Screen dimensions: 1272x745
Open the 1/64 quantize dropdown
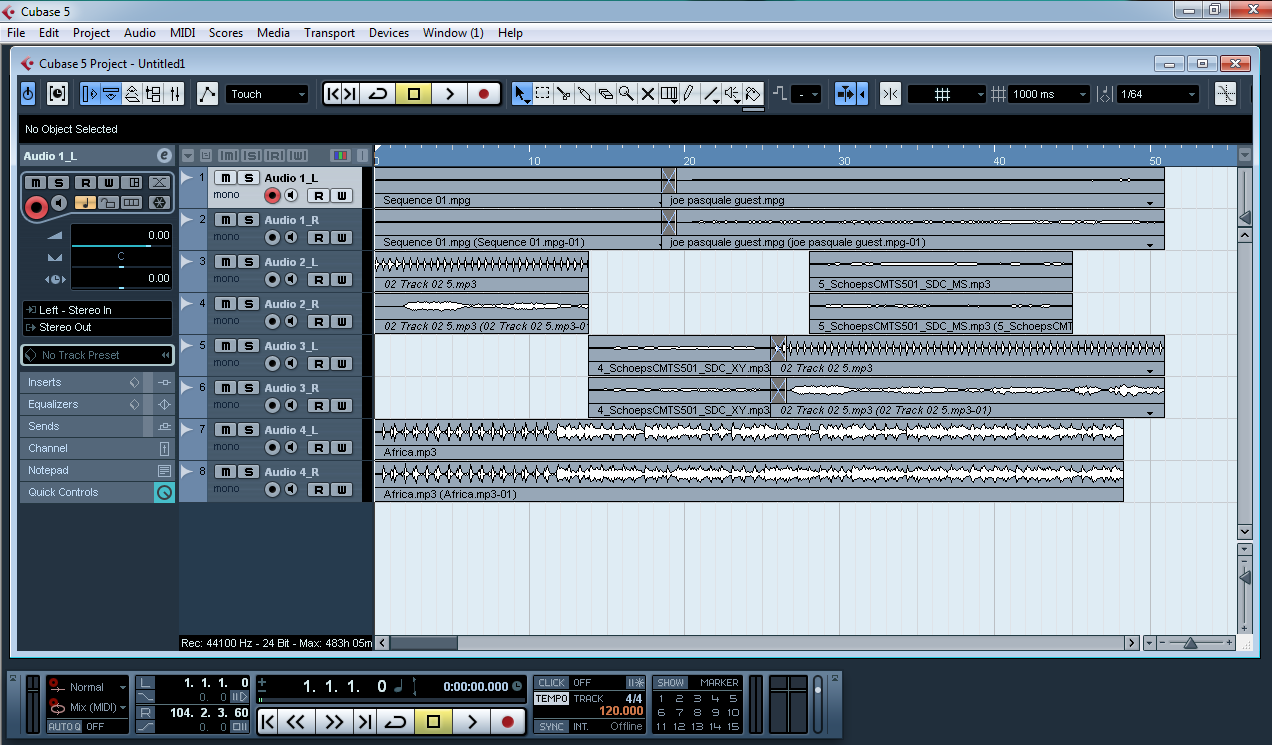1158,94
